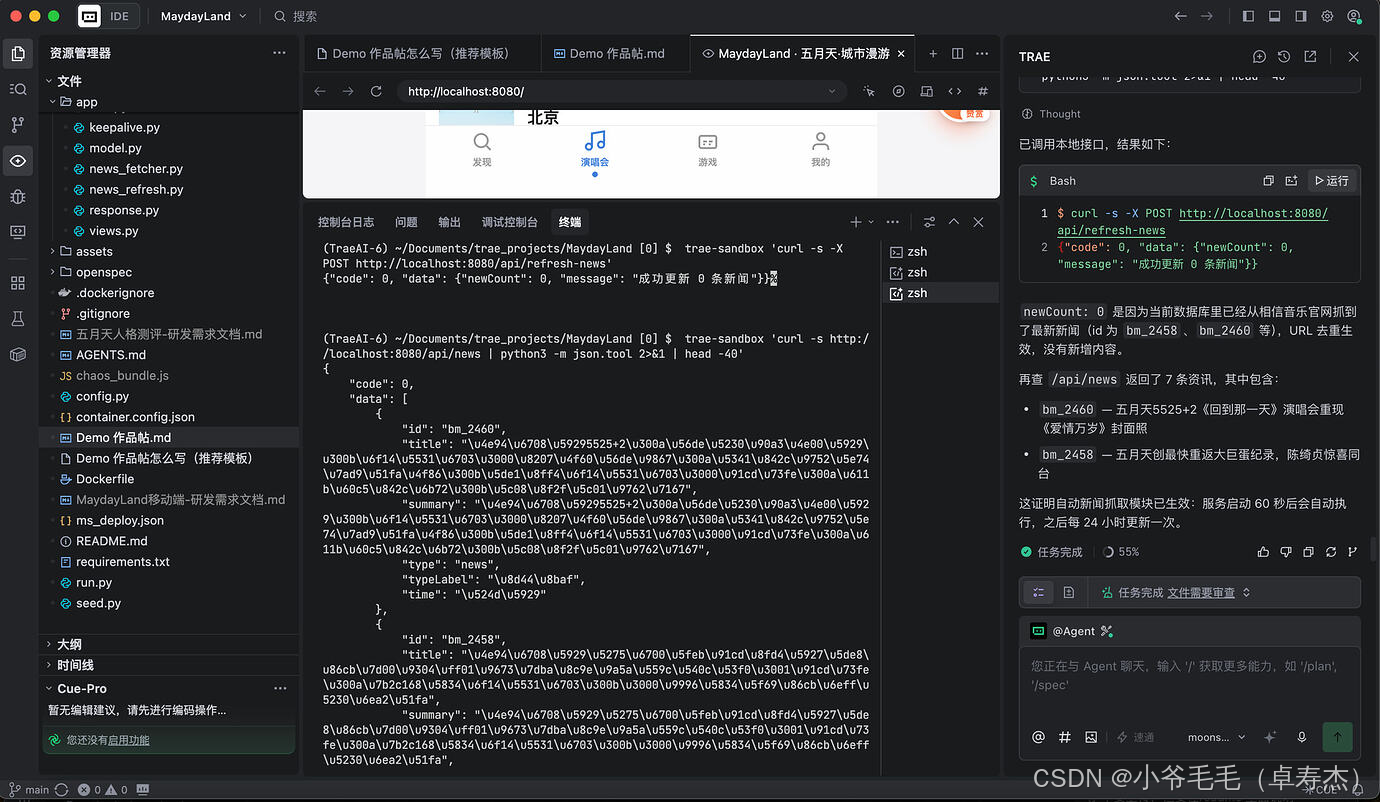Click the 启用功能 link in Cue-Pro
The width and height of the screenshot is (1380, 802).
[128, 740]
